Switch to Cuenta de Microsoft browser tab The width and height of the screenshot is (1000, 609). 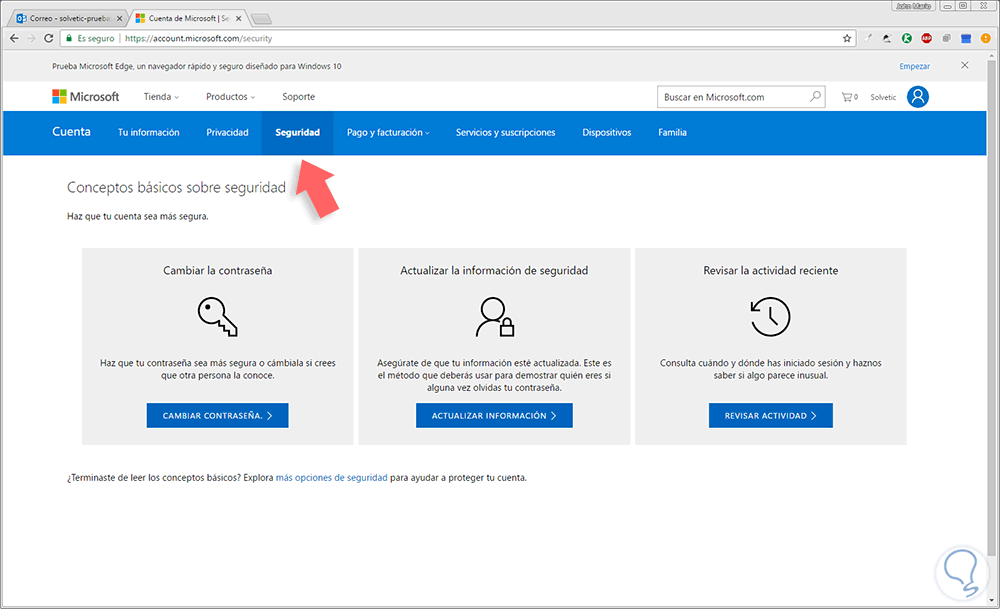187,18
